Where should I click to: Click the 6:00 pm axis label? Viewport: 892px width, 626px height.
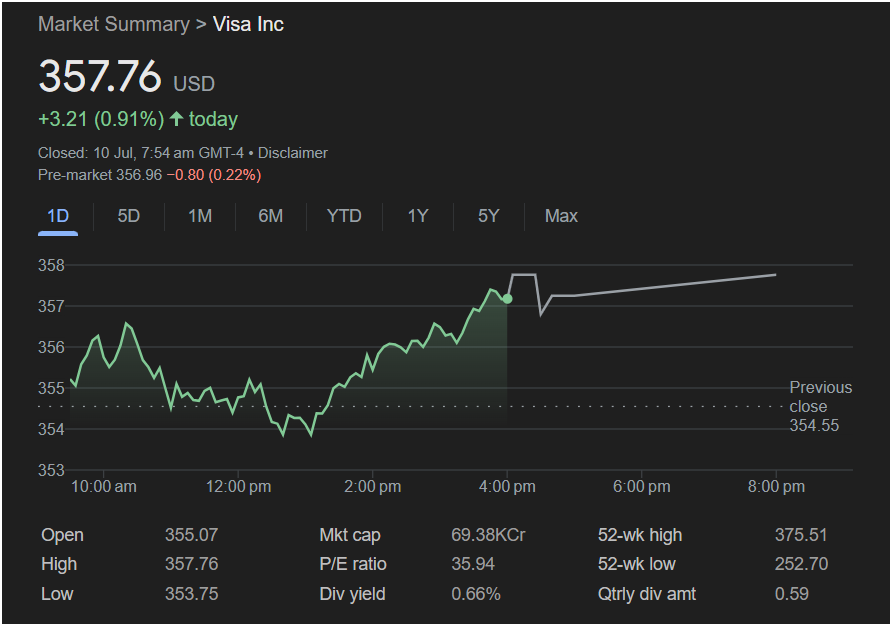tap(642, 487)
